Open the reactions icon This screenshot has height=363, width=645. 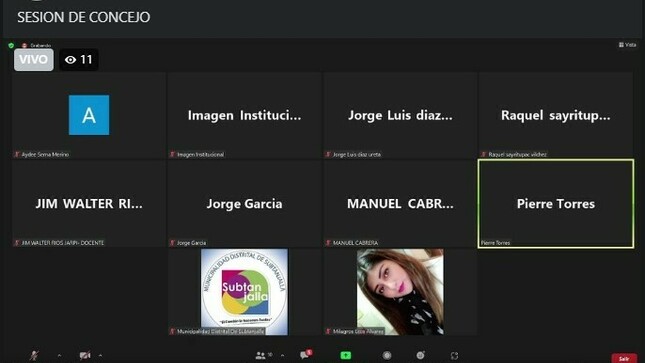click(420, 355)
